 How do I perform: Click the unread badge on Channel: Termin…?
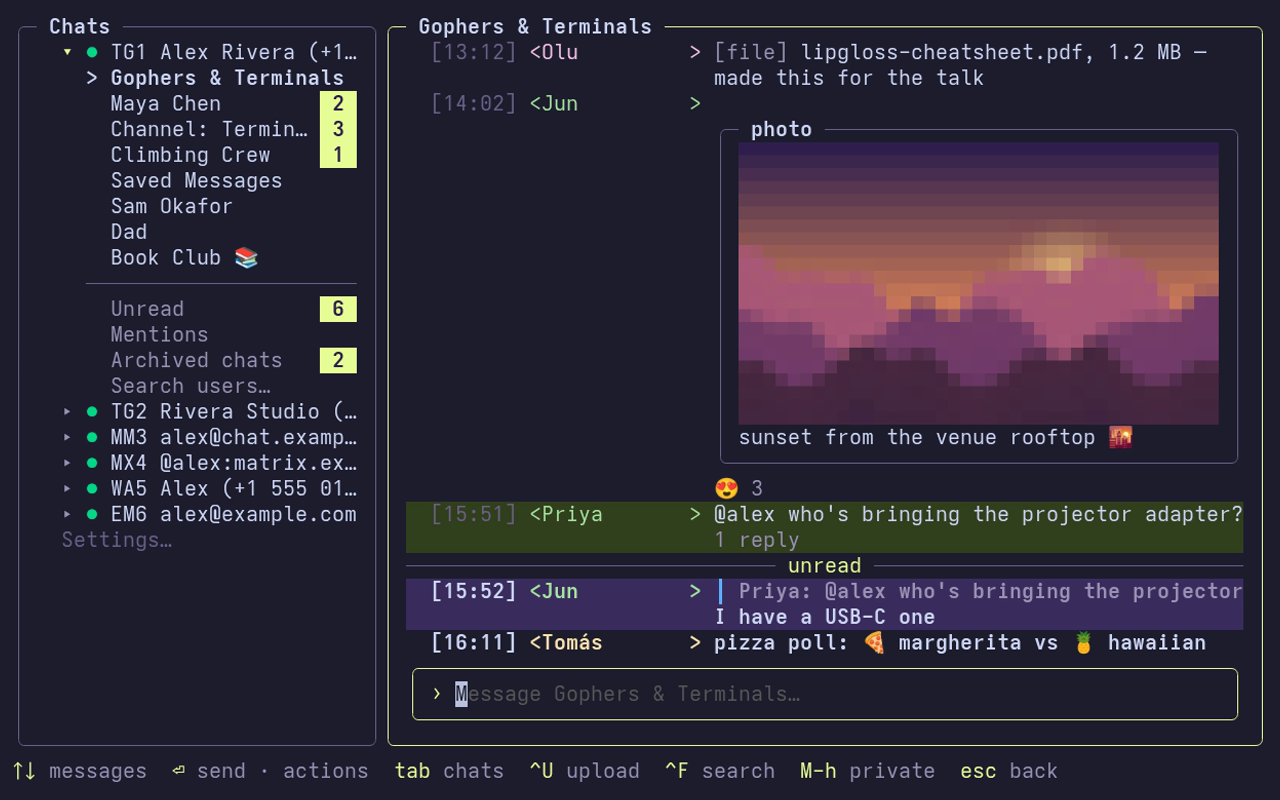point(338,129)
